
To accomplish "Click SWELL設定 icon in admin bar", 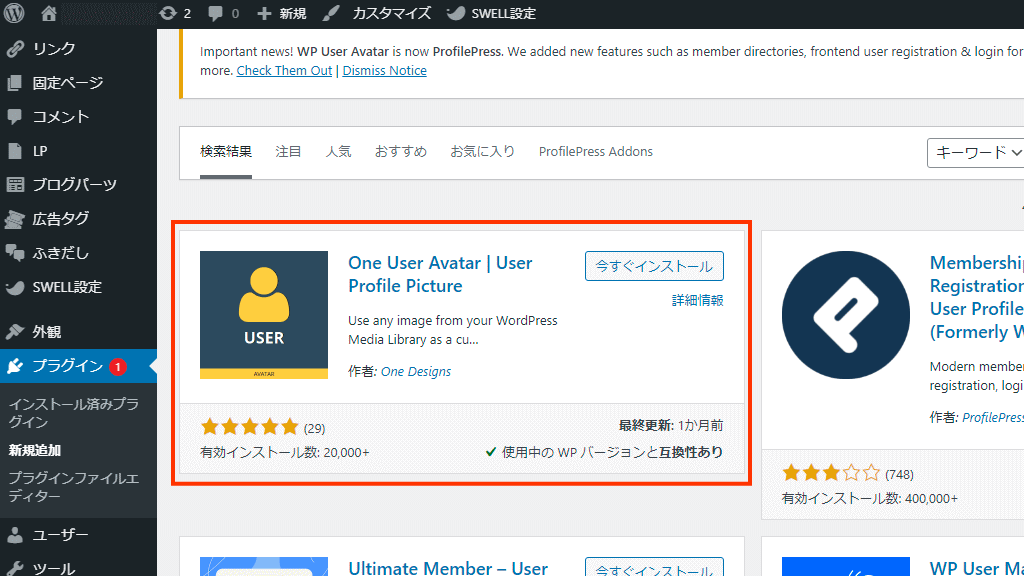I will click(455, 13).
